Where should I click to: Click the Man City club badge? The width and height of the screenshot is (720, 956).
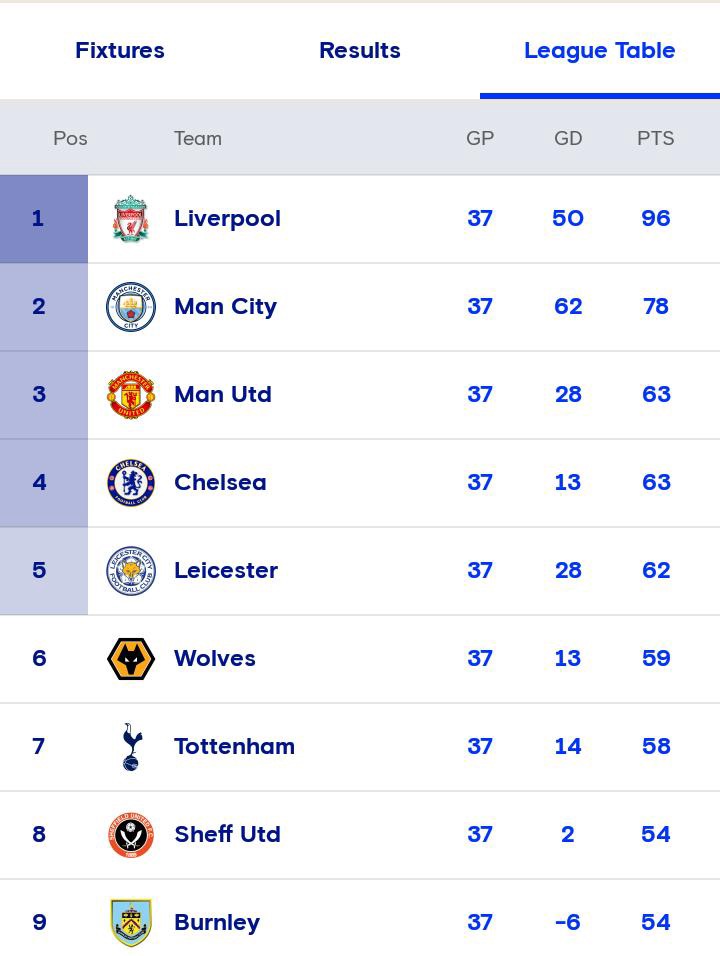(x=131, y=307)
